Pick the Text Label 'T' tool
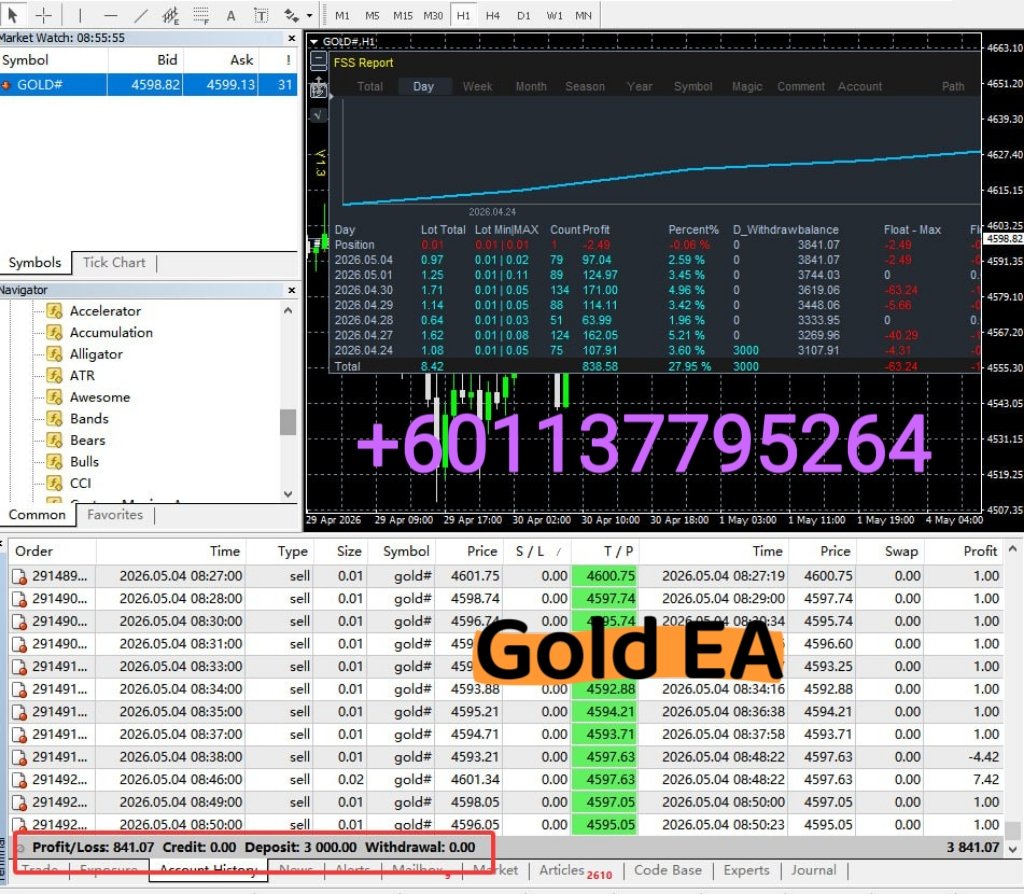The height and width of the screenshot is (894, 1024). (x=261, y=15)
